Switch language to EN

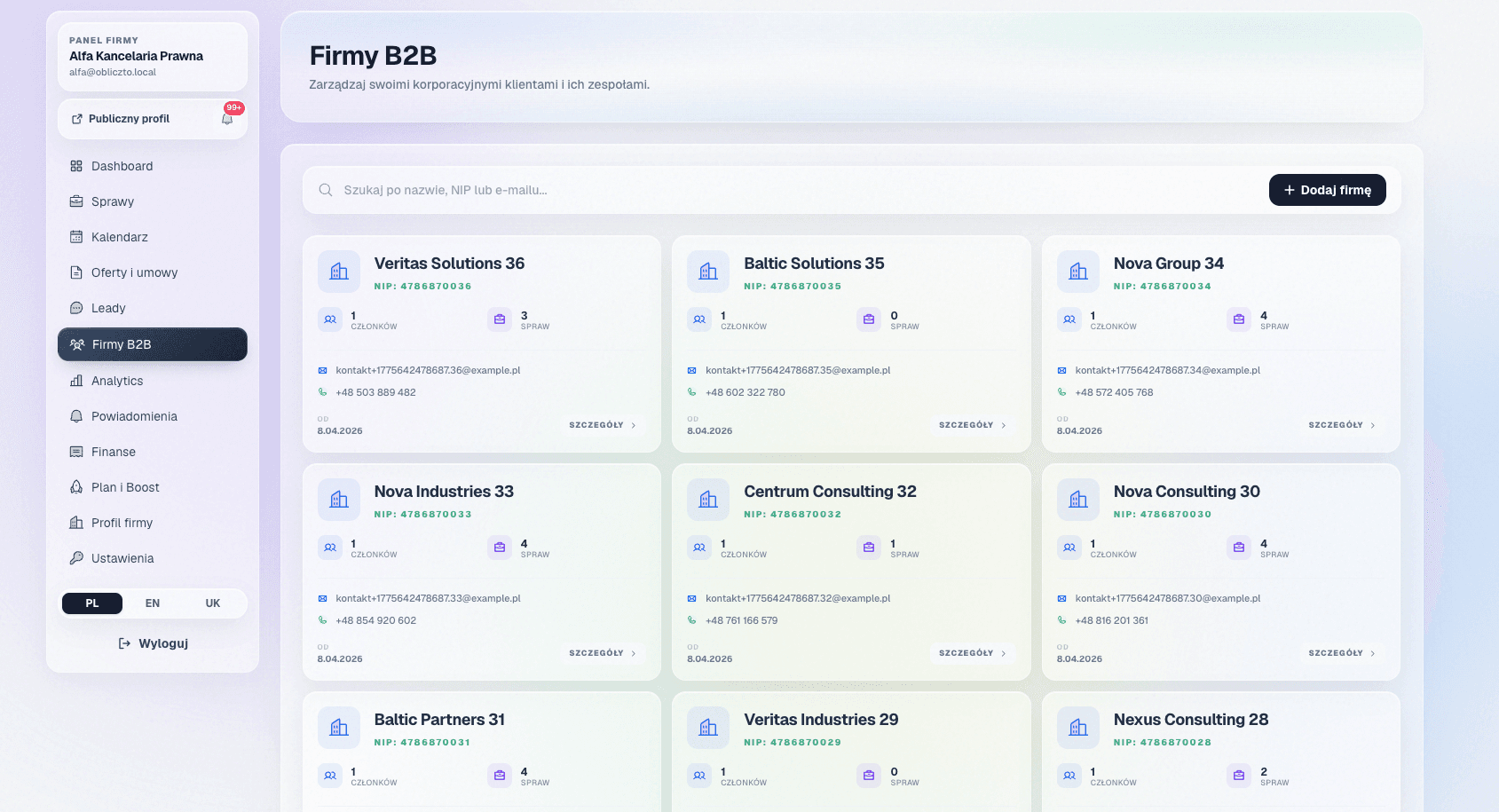[x=152, y=603]
